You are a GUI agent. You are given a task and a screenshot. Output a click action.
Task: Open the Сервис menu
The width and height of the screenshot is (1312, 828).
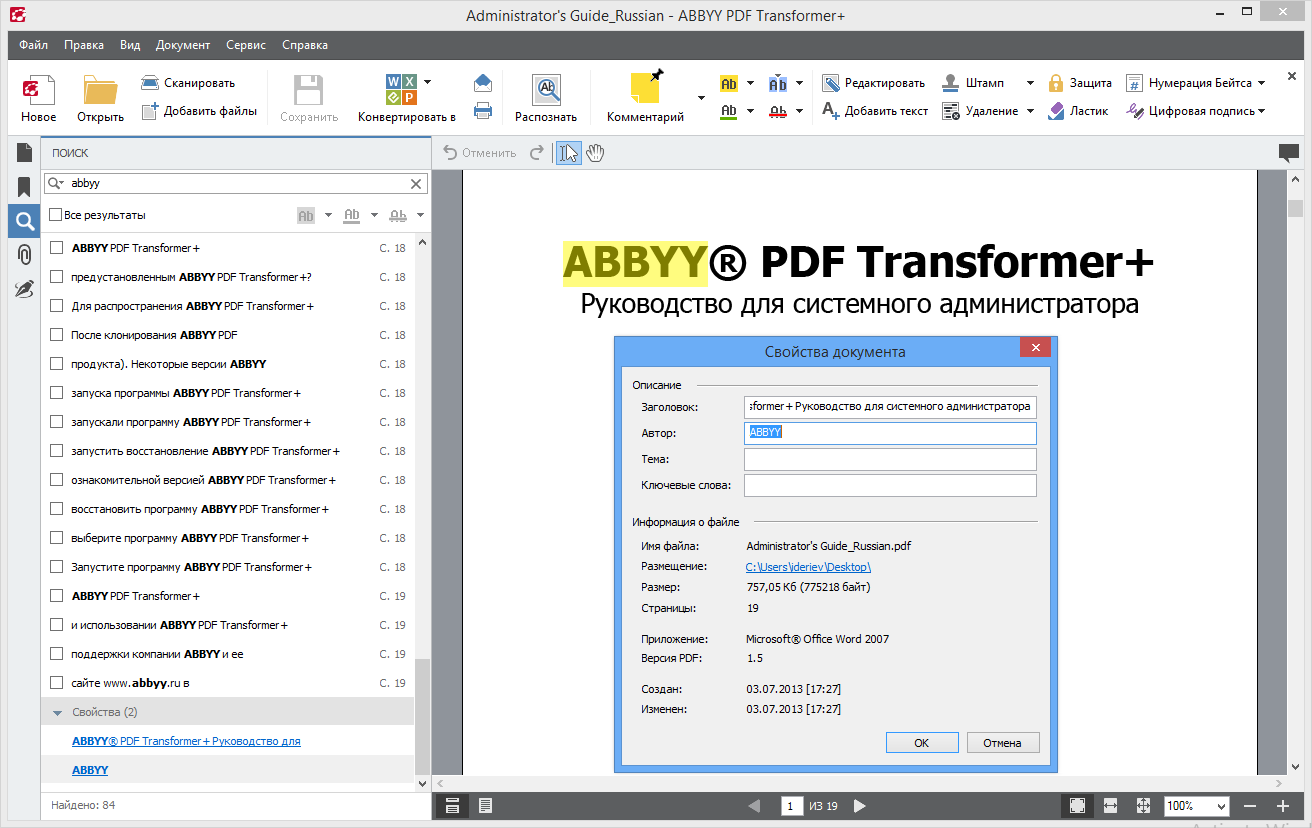pos(246,45)
